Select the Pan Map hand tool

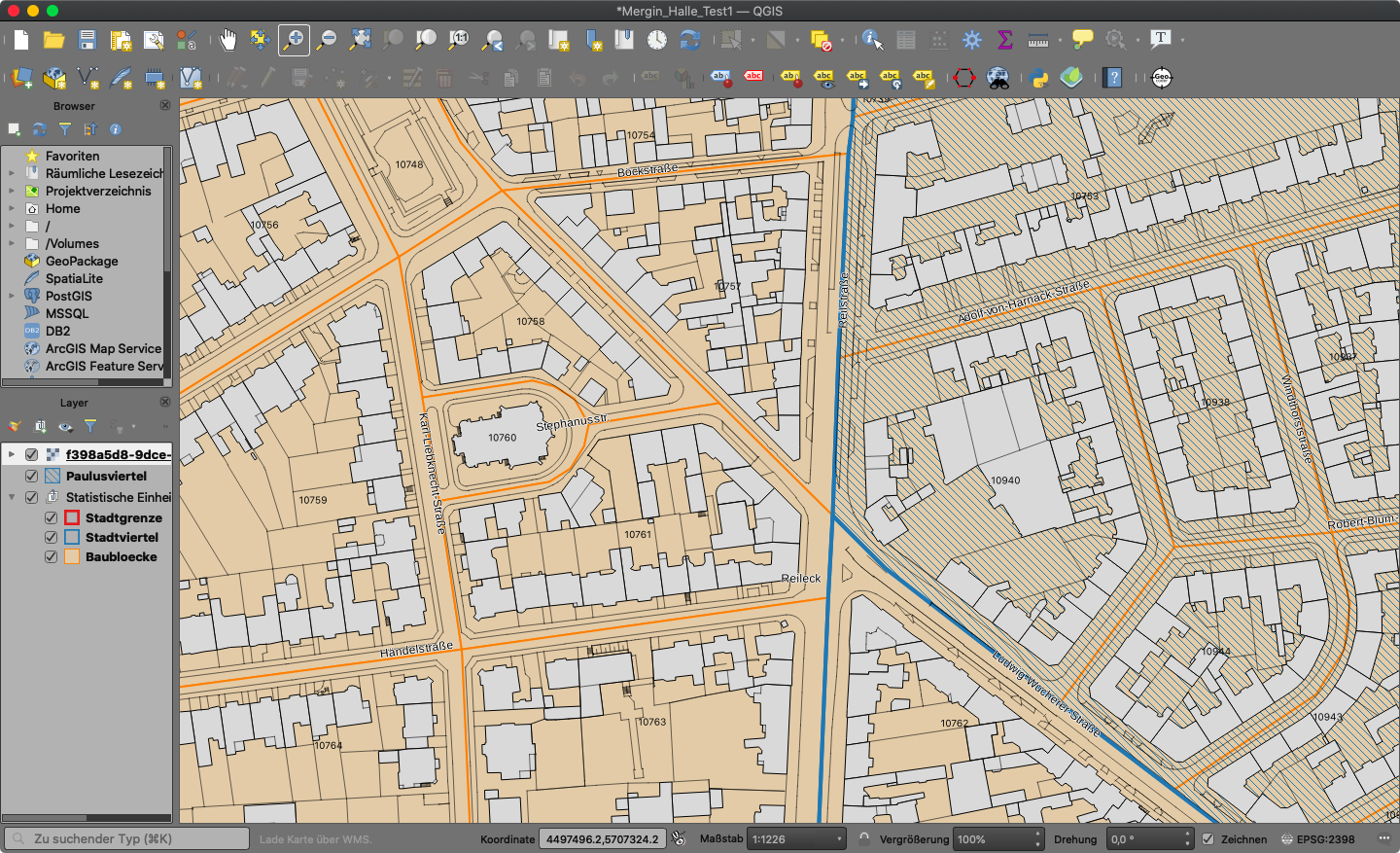[x=227, y=40]
